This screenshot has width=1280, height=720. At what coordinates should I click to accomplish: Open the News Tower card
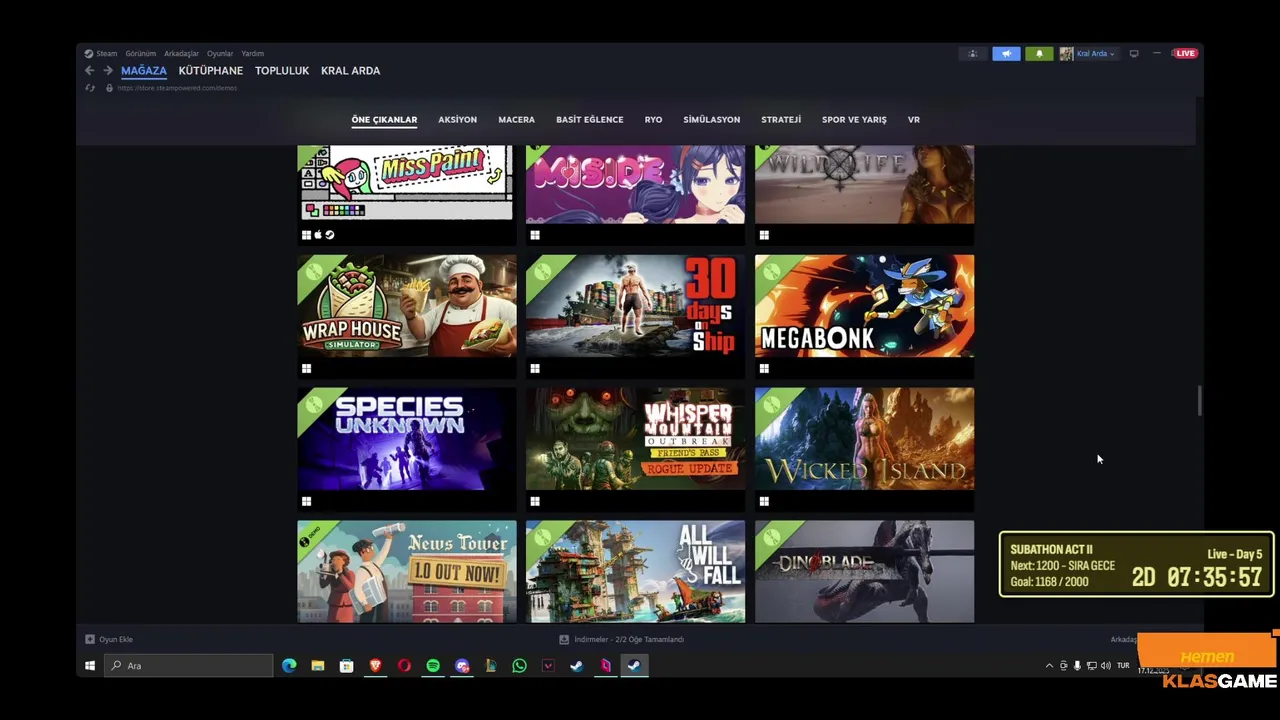(407, 571)
